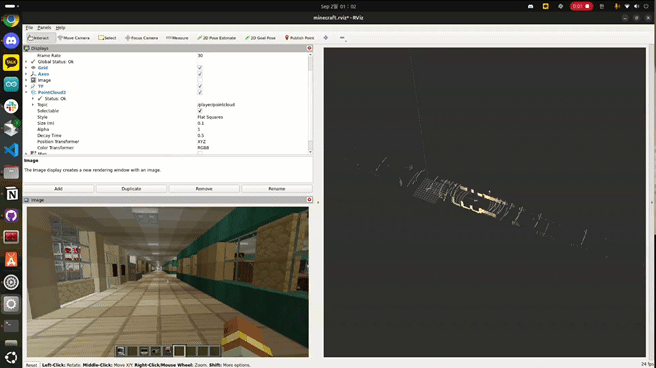Screen dimensions: 656x368
Task: Click the Minecraft camera image view
Action: (168, 282)
